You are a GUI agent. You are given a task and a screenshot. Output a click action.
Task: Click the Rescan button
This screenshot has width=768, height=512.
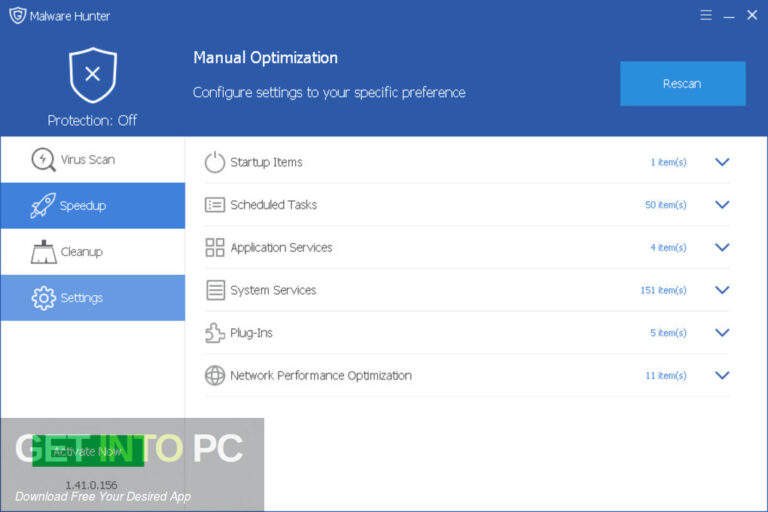click(683, 83)
